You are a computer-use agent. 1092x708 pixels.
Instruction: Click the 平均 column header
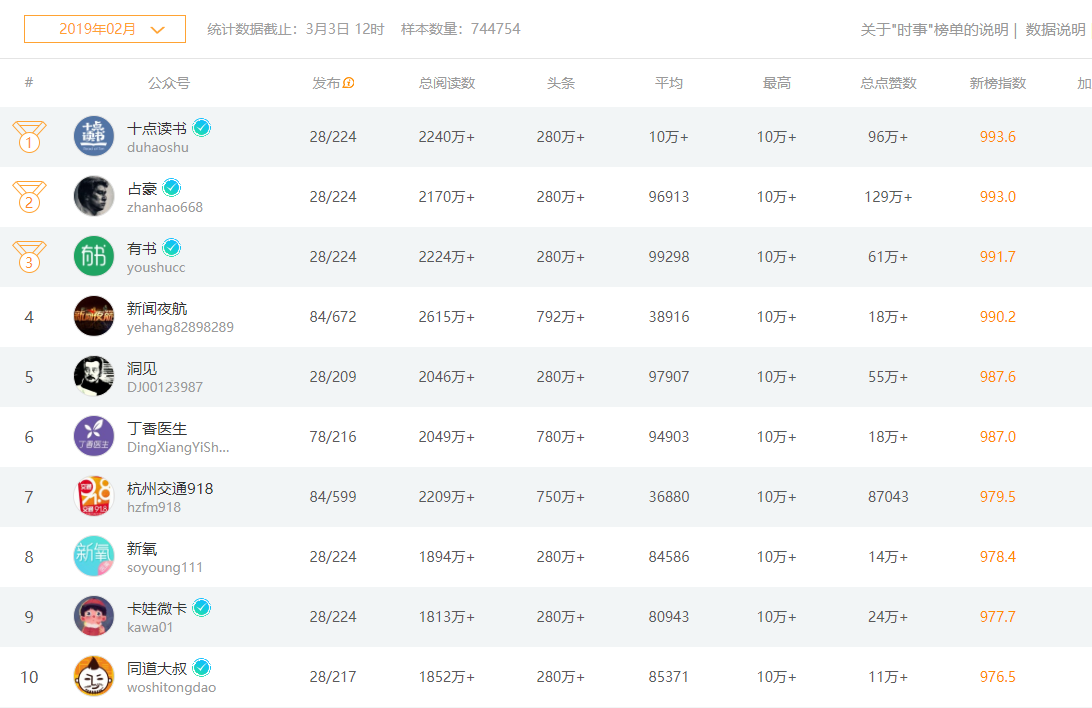pyautogui.click(x=669, y=83)
